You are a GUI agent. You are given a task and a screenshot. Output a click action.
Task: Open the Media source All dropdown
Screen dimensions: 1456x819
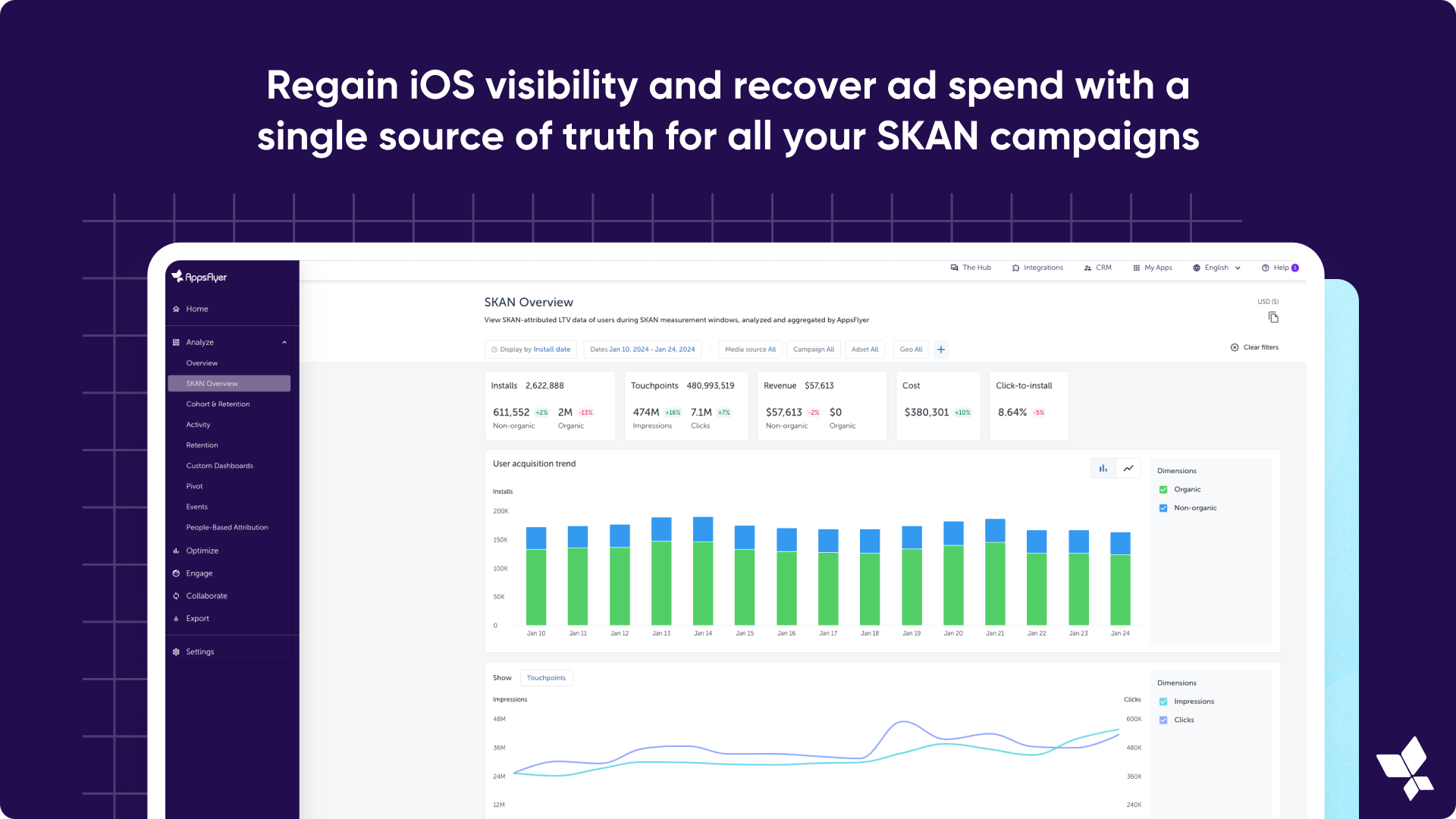click(x=749, y=349)
